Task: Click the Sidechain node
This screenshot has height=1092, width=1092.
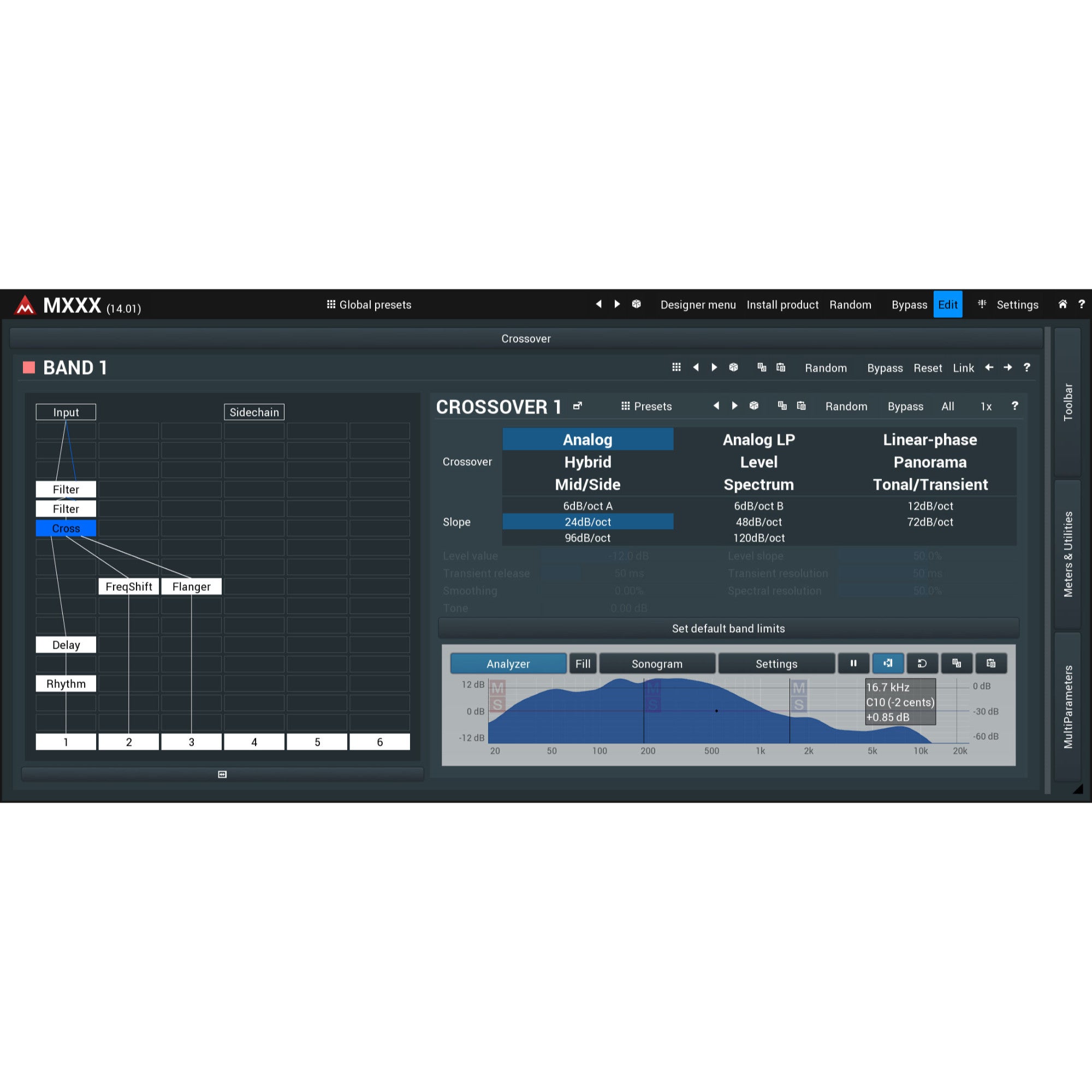Action: pyautogui.click(x=254, y=412)
